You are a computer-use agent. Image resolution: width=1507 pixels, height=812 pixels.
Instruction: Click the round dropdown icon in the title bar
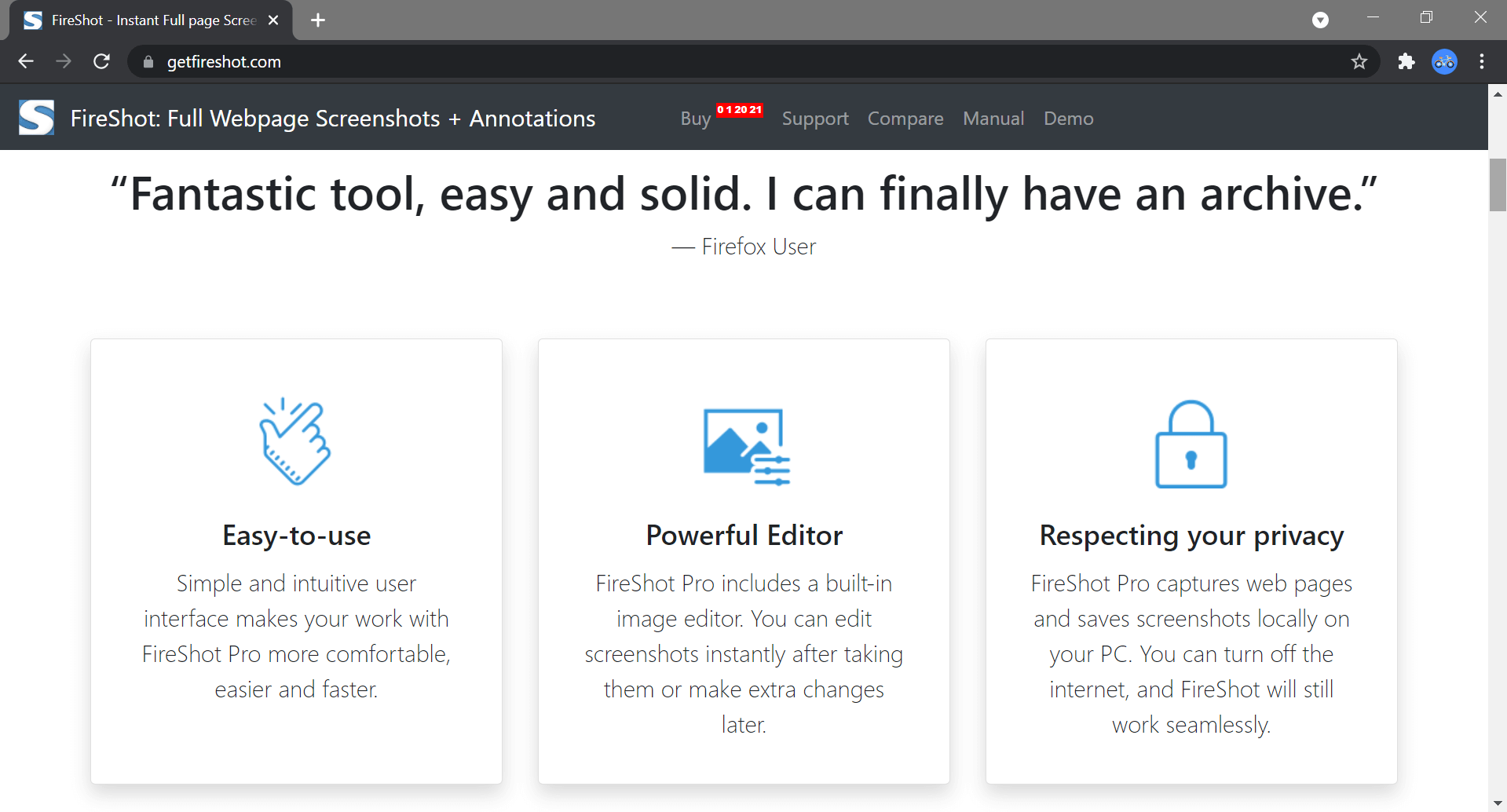(1320, 20)
